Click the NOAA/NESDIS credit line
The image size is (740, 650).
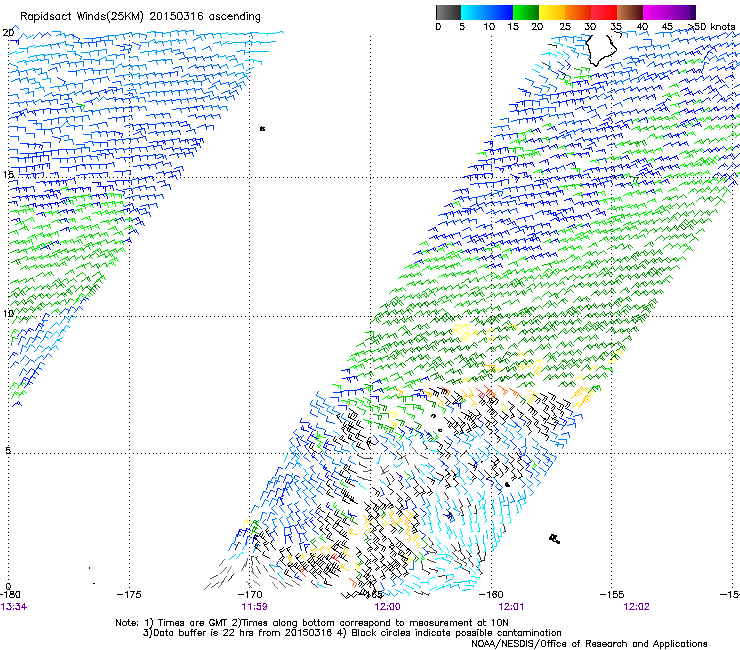pyautogui.click(x=589, y=644)
